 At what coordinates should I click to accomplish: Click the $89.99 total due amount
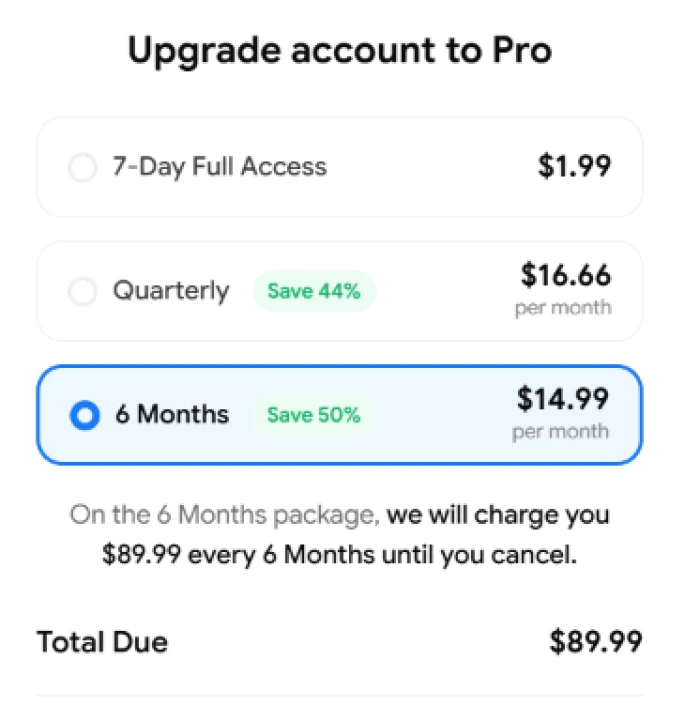click(x=596, y=642)
